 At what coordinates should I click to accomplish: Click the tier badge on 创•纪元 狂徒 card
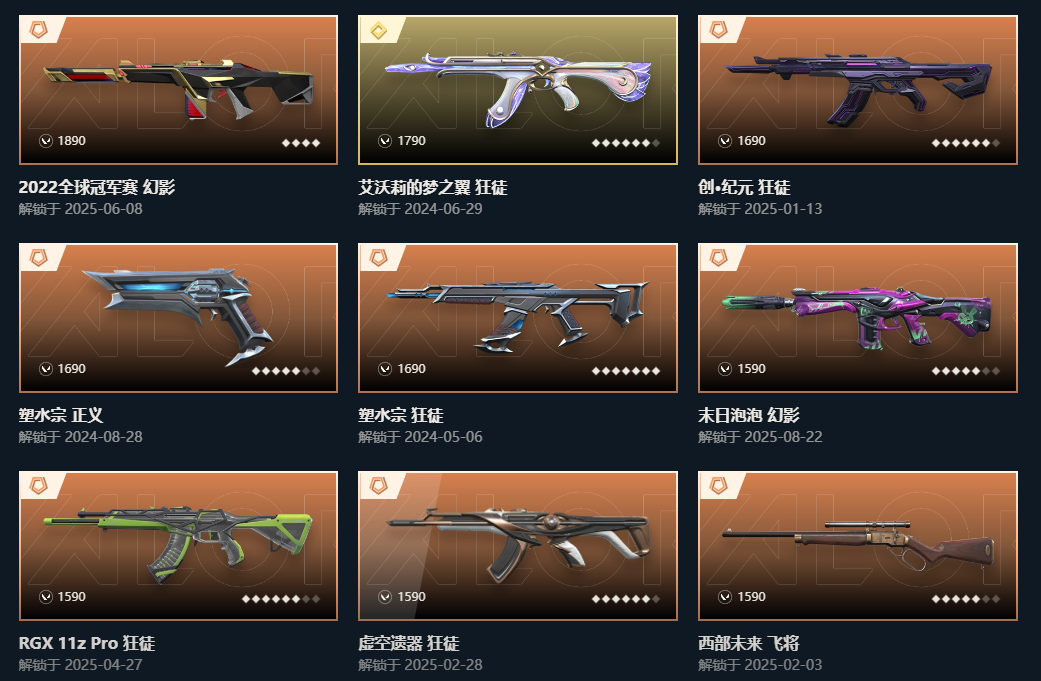coord(718,30)
